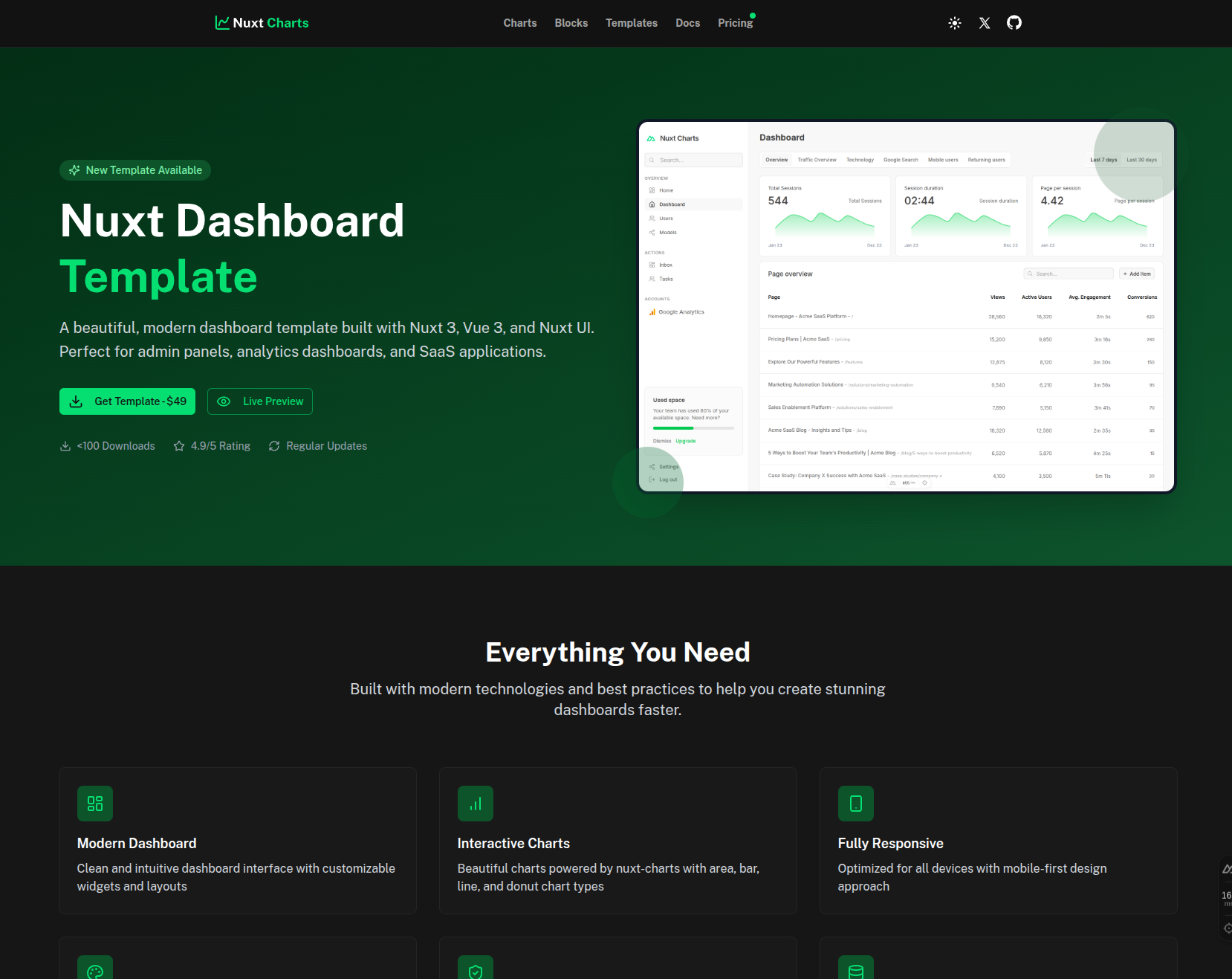Click the <100 Downloads text
The height and width of the screenshot is (979, 1232).
tap(116, 446)
